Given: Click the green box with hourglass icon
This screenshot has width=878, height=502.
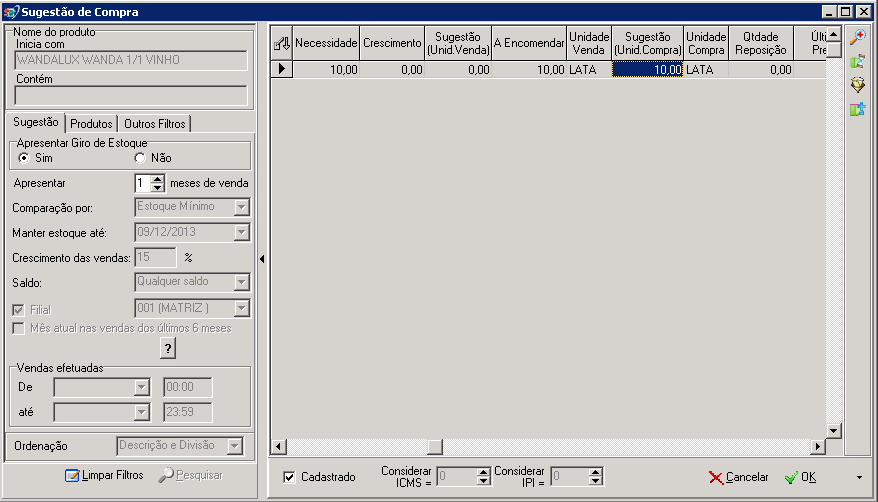Looking at the screenshot, I should coord(857,61).
